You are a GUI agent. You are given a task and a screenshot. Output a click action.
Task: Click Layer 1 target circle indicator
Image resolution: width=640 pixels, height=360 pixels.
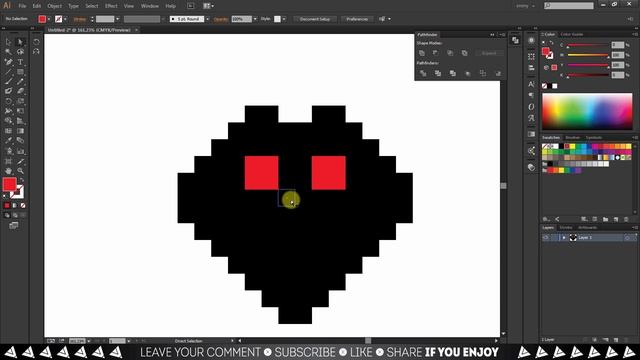(627, 238)
